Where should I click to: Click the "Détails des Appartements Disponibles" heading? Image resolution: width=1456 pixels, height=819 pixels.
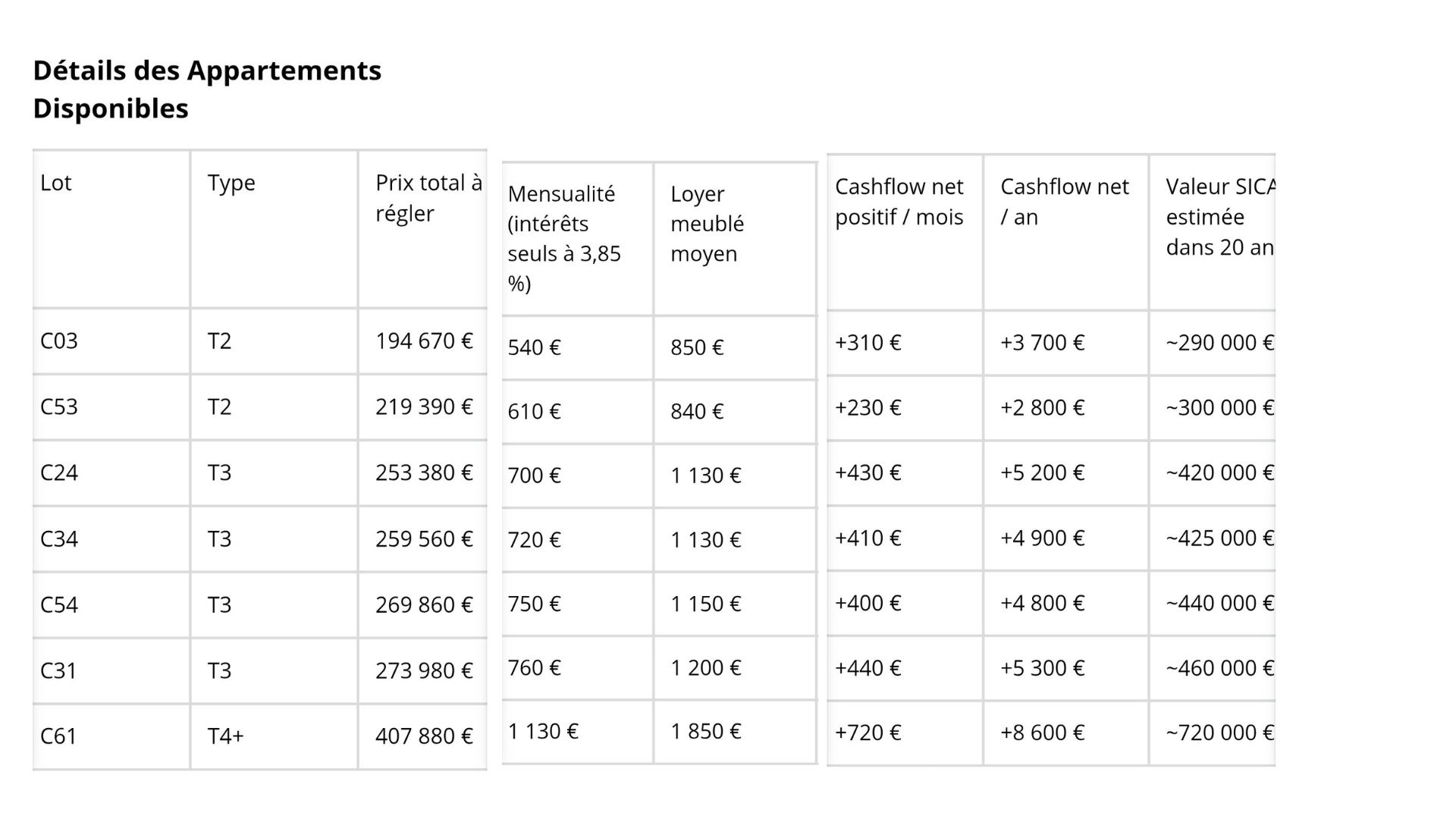207,89
